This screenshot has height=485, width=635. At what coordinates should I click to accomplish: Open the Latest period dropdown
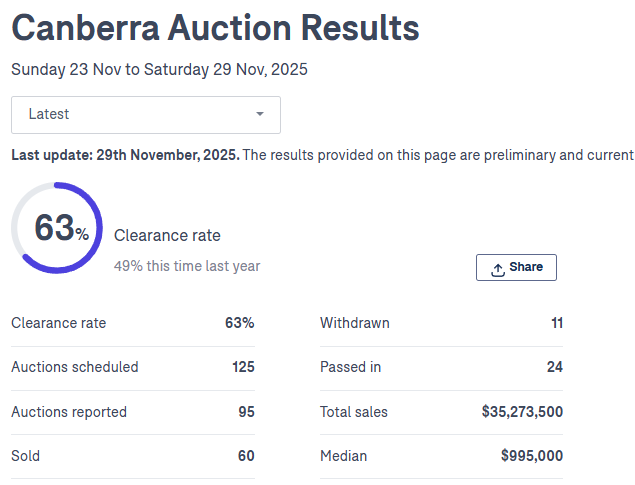point(146,115)
